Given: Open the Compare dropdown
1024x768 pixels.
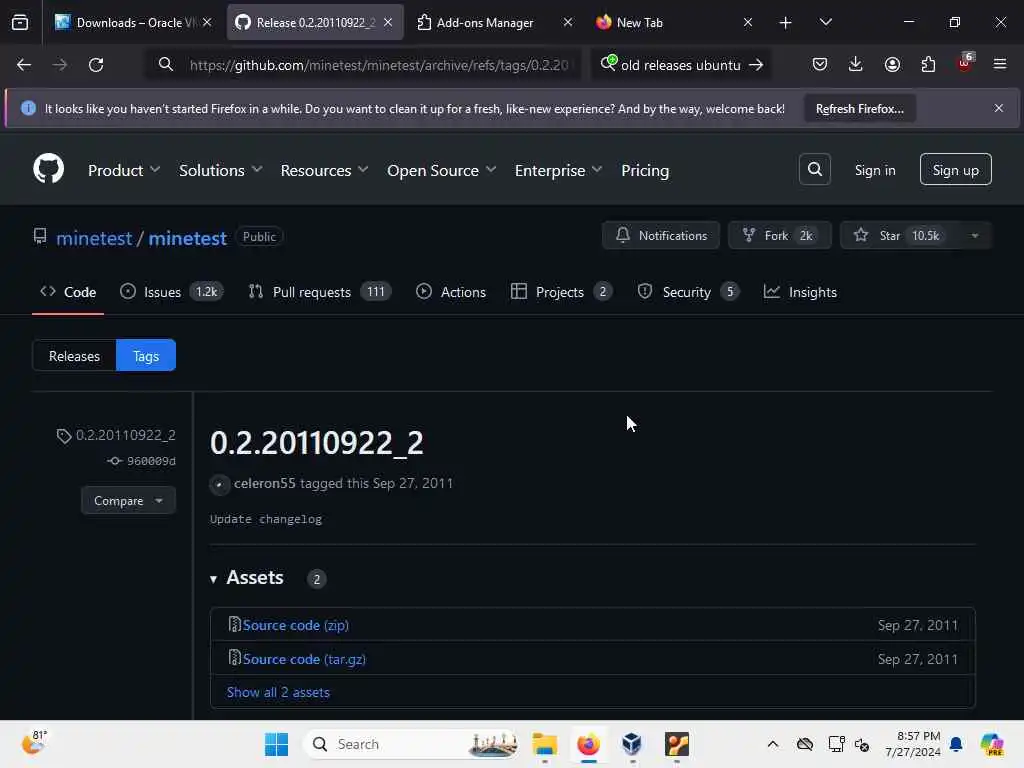Looking at the screenshot, I should coord(129,500).
